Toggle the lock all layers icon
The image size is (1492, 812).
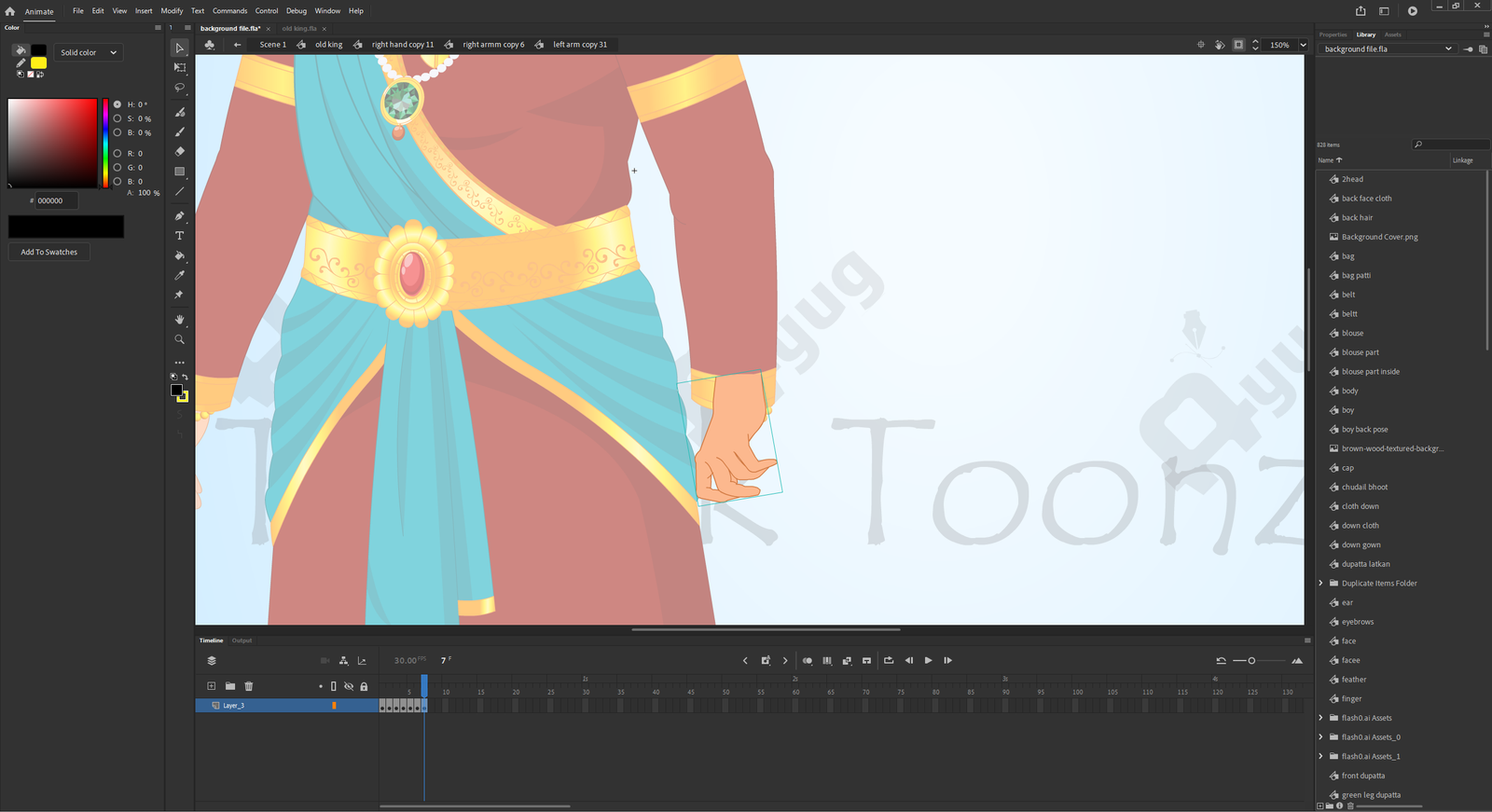[364, 686]
